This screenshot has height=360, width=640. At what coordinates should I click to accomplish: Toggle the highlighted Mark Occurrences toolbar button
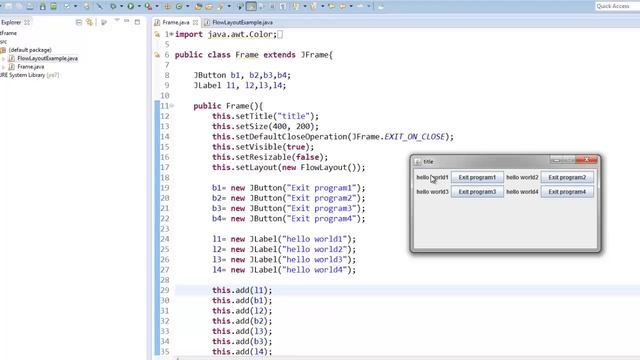pos(251,6)
